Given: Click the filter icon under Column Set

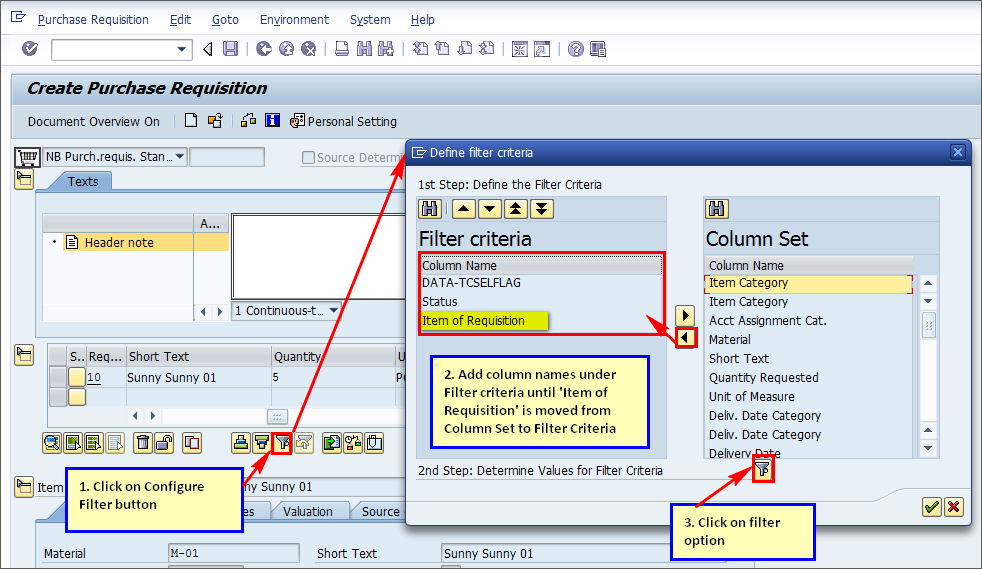Looking at the screenshot, I should [x=763, y=468].
